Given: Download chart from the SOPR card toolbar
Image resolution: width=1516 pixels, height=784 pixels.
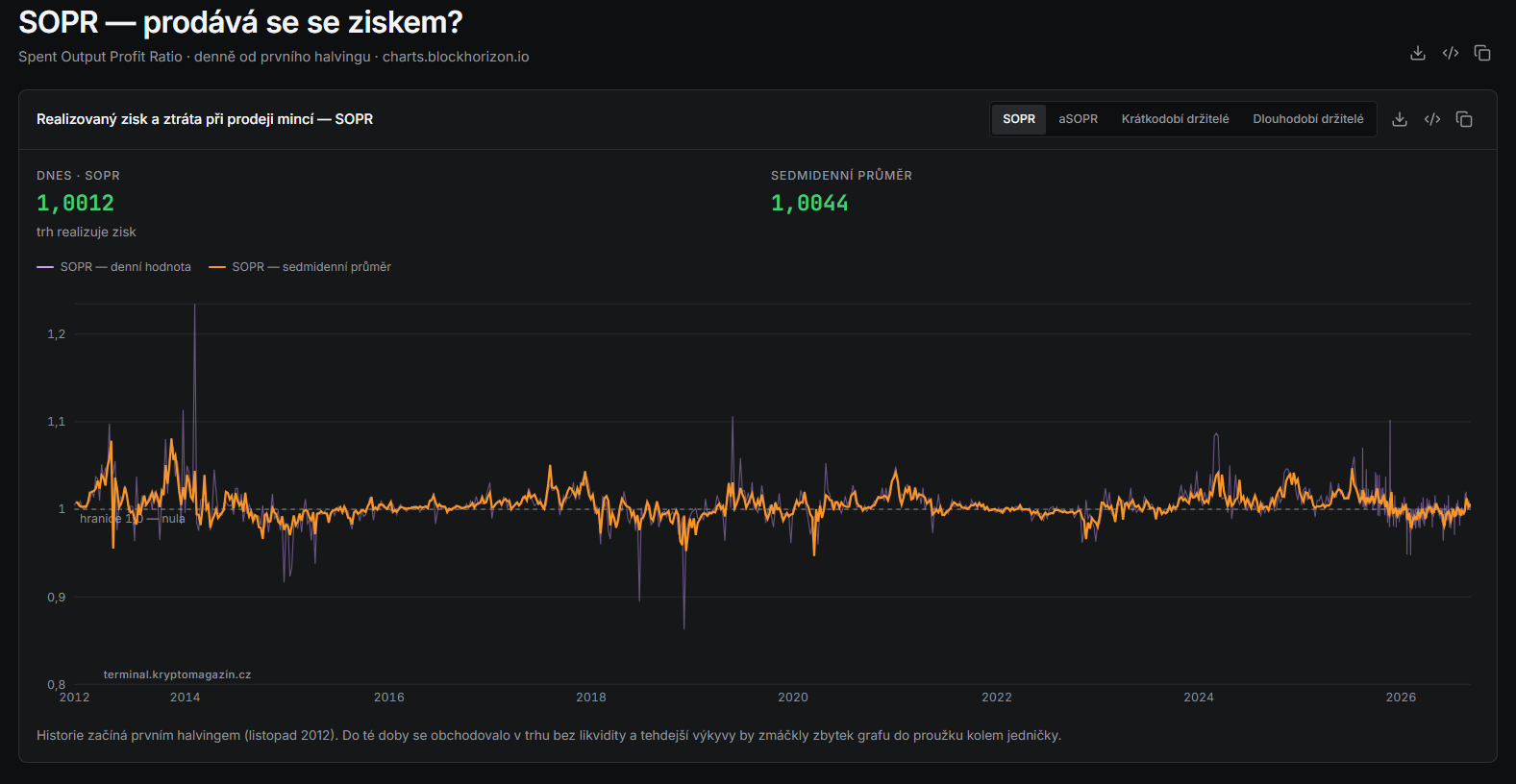Looking at the screenshot, I should 1400,119.
